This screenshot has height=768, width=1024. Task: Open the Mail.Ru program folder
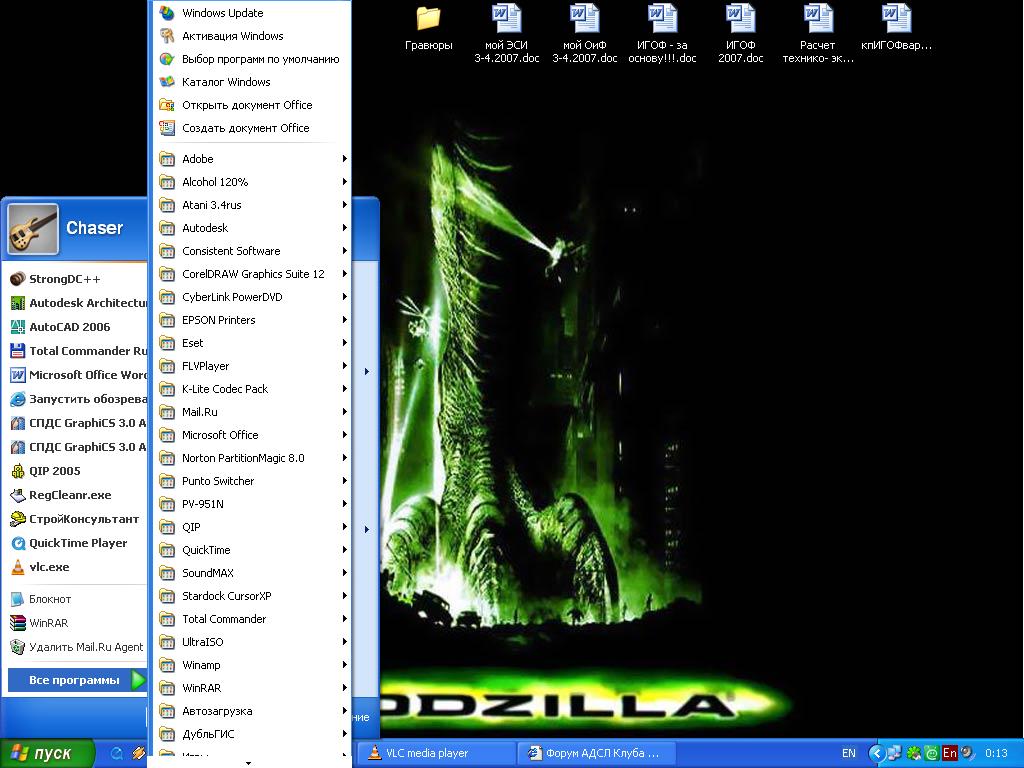pyautogui.click(x=251, y=412)
